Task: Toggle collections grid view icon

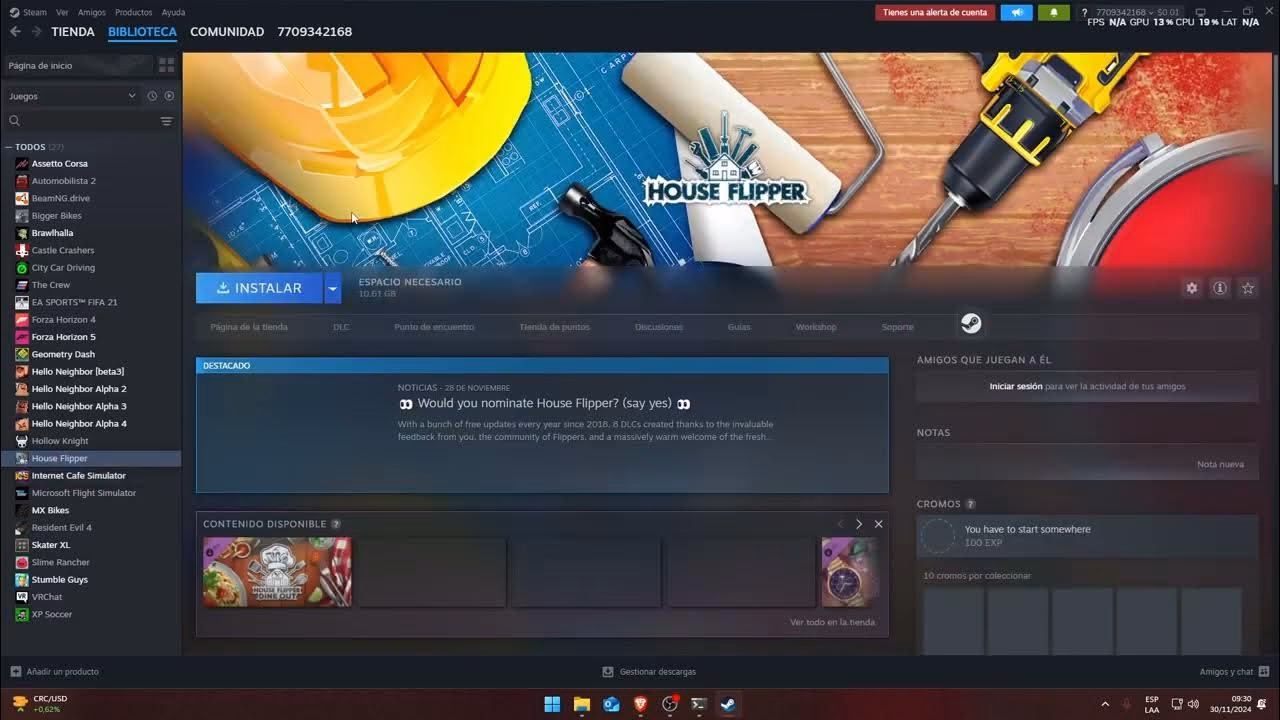Action: tap(166, 65)
